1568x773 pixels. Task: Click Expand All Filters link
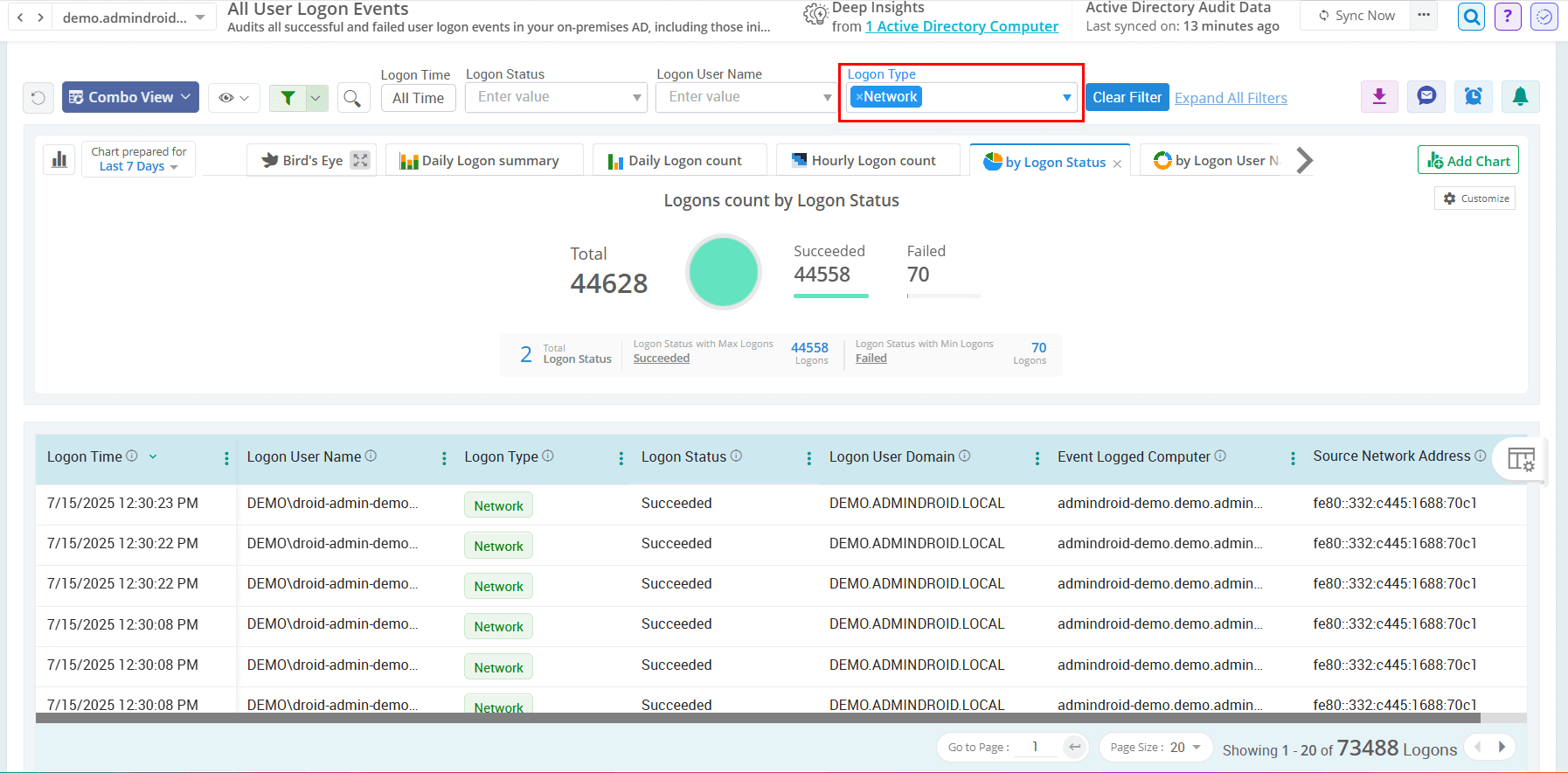point(1231,98)
